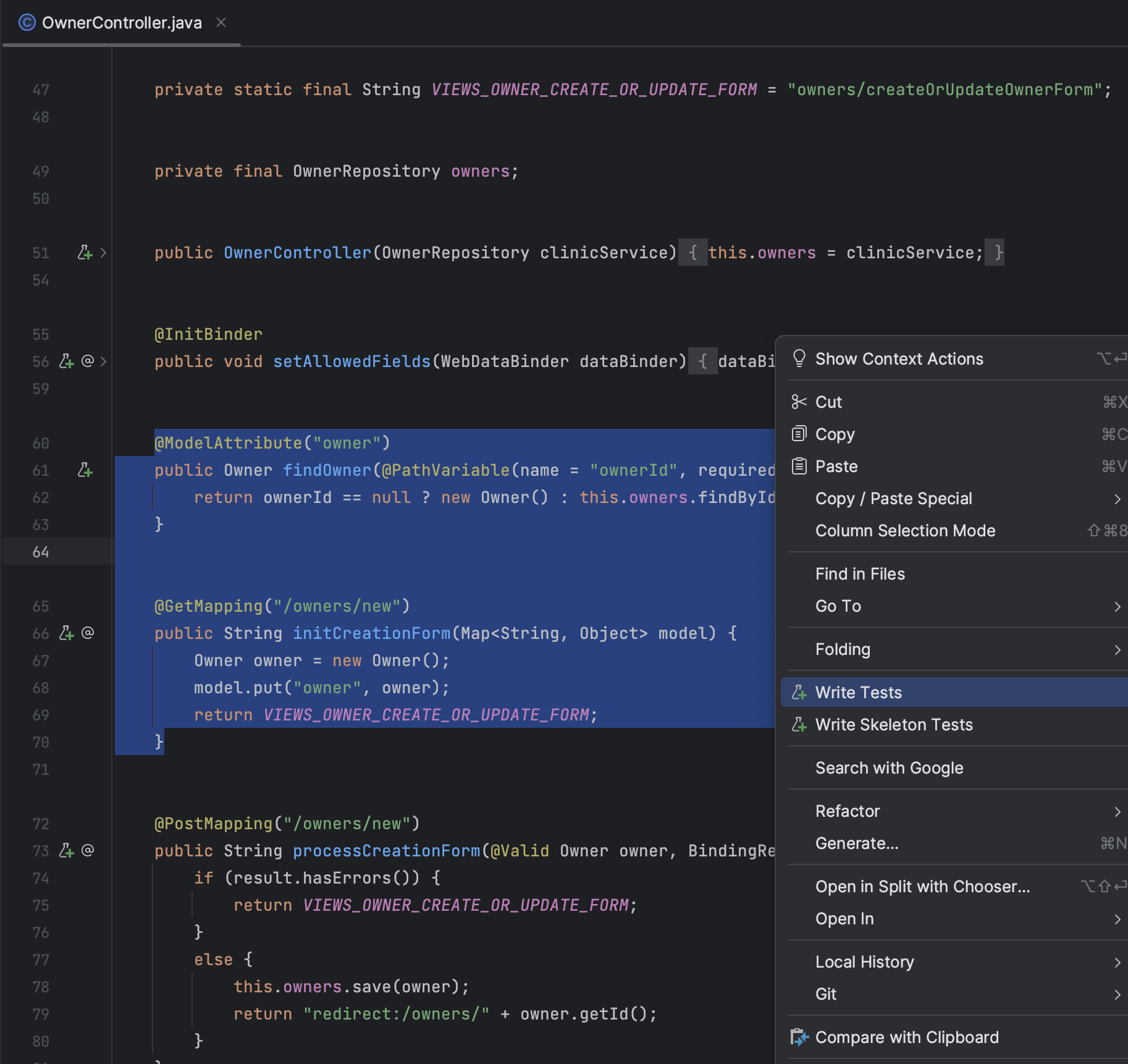
Task: Choose Write Skeleton Tests menu item
Action: (x=893, y=725)
